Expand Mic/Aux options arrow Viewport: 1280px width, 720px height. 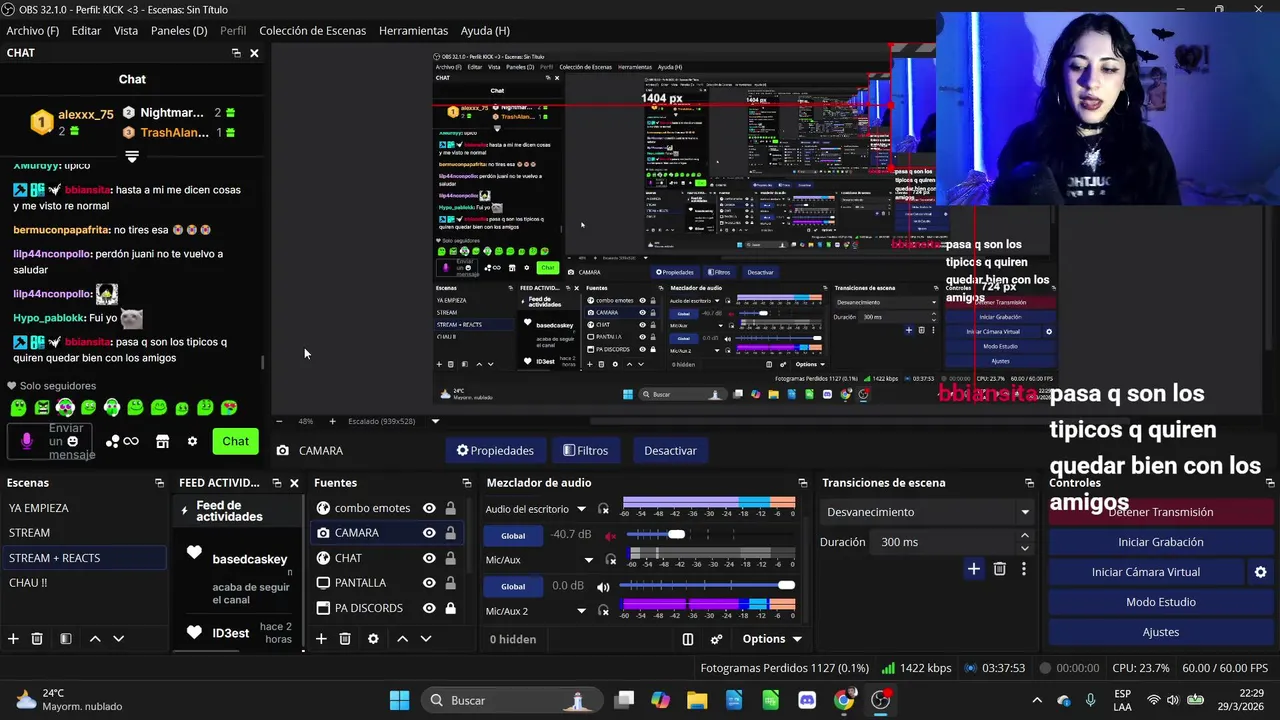589,560
